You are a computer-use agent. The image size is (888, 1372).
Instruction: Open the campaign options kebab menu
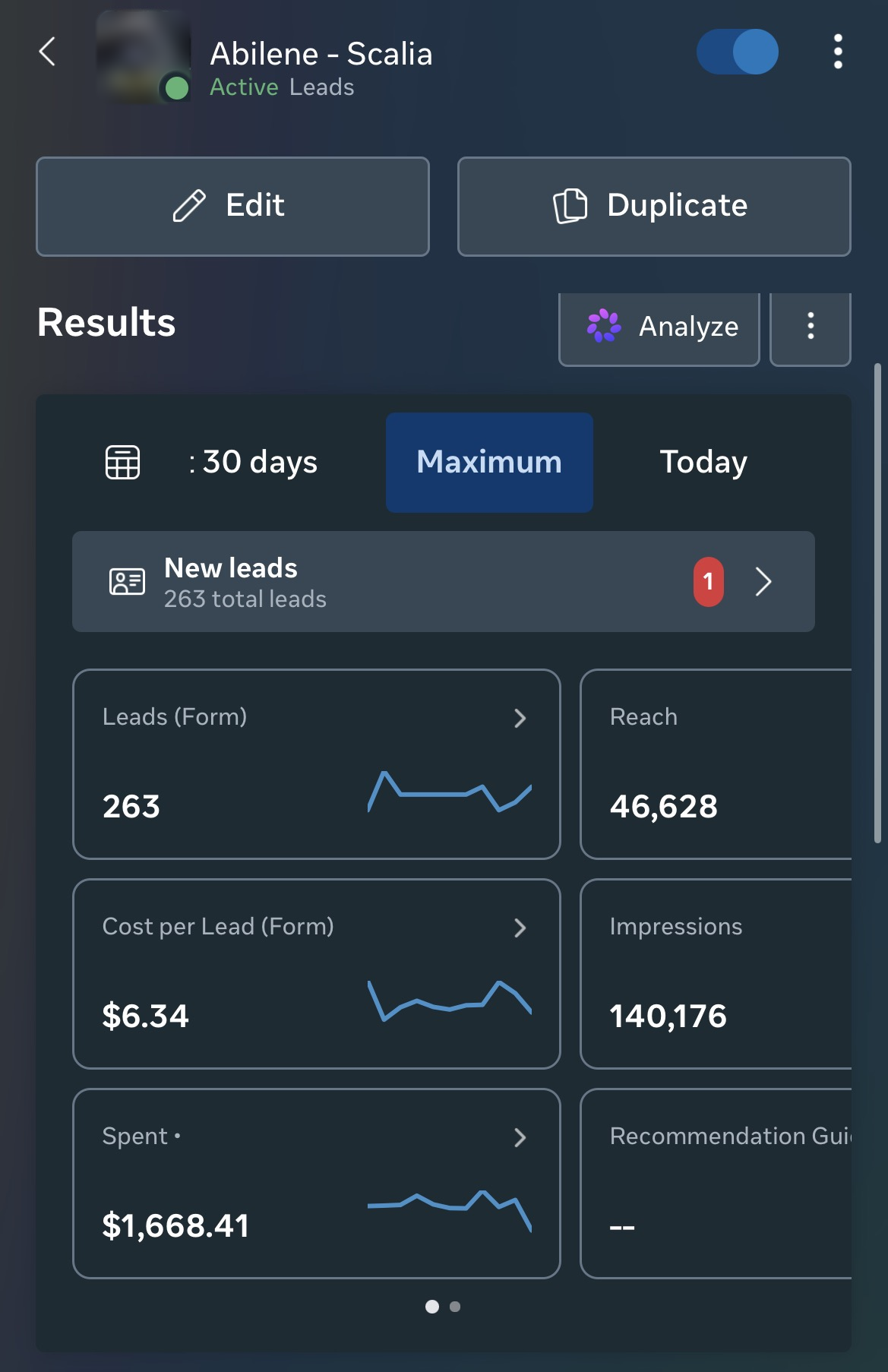pos(838,52)
